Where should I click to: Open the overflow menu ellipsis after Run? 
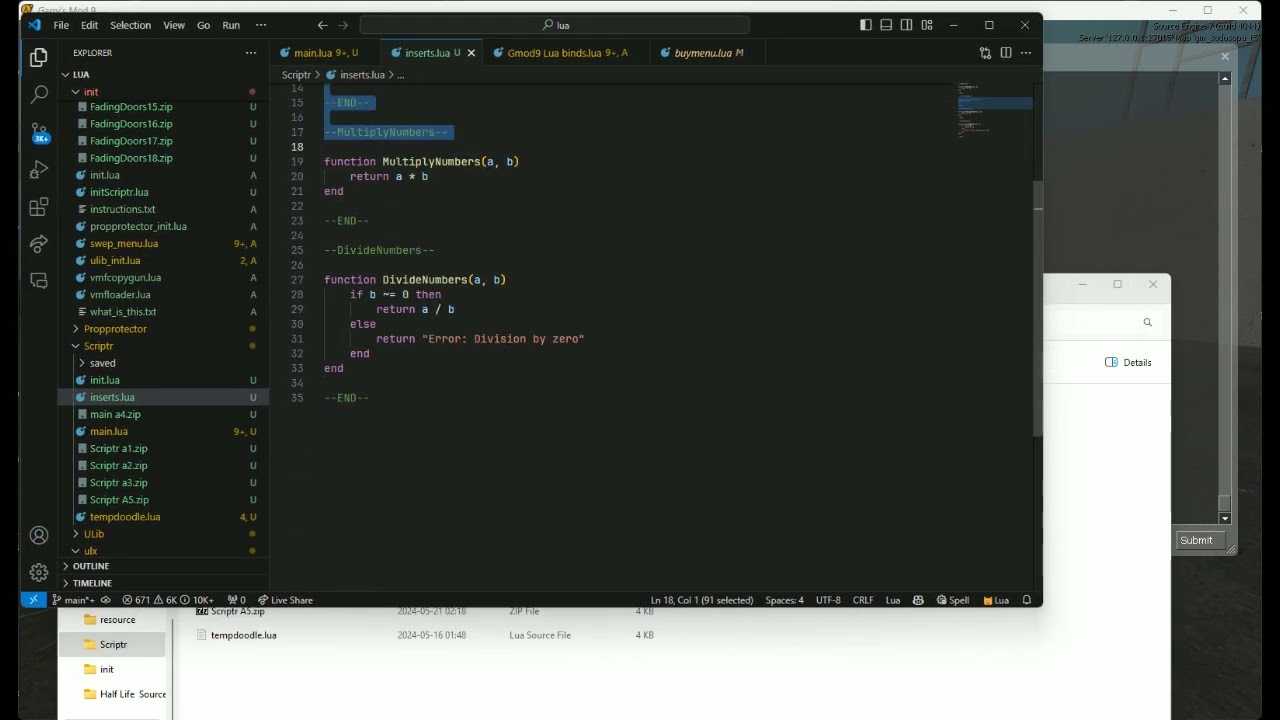261,25
